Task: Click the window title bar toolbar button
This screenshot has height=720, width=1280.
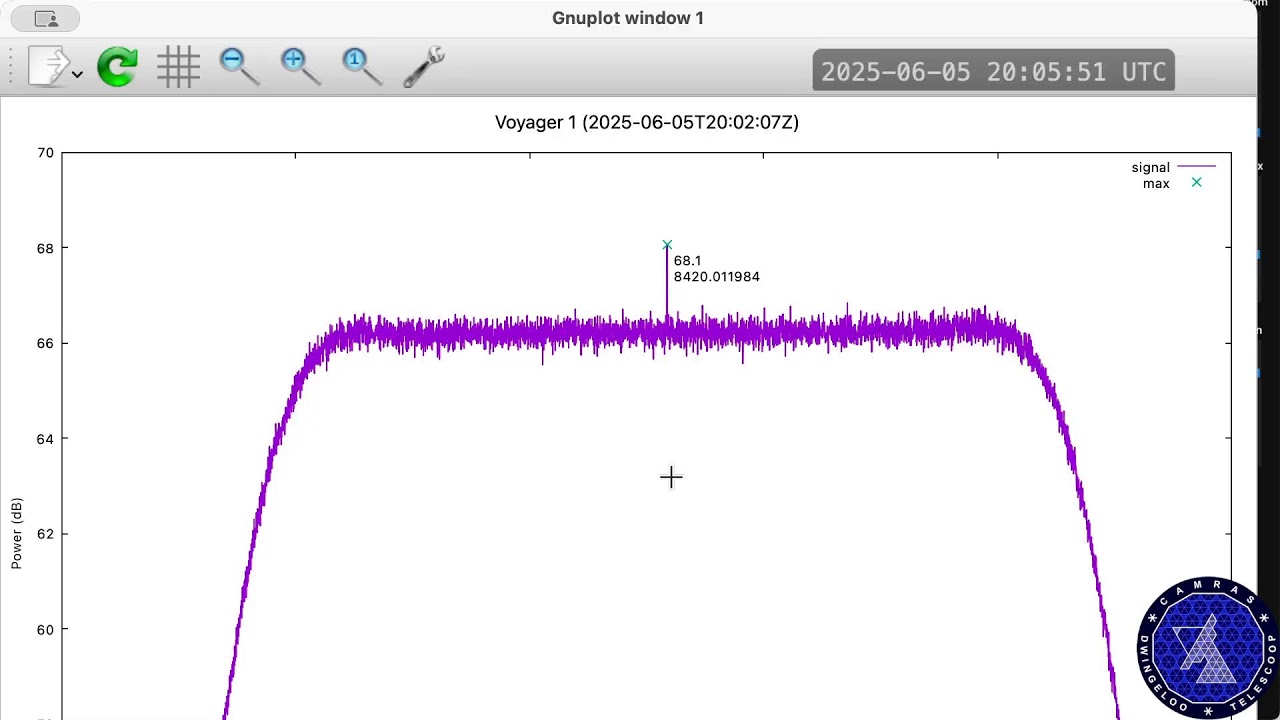Action: tap(47, 18)
